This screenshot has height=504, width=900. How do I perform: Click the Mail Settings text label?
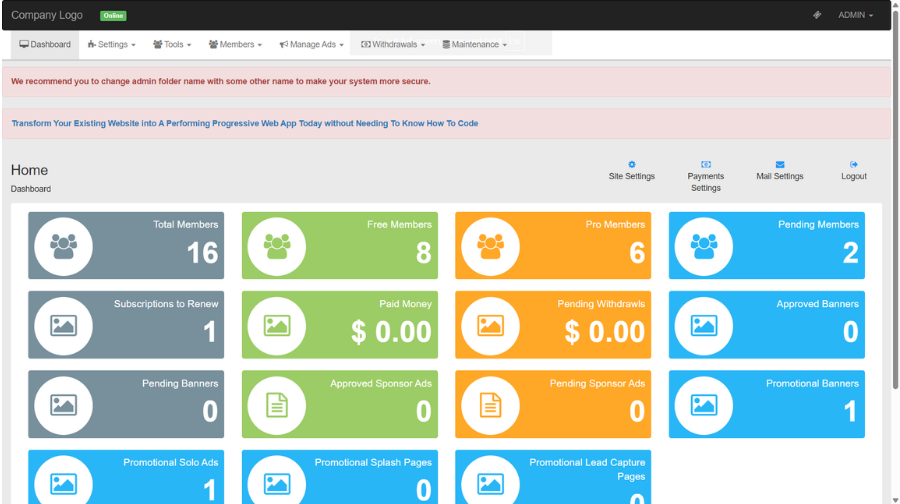click(x=779, y=176)
